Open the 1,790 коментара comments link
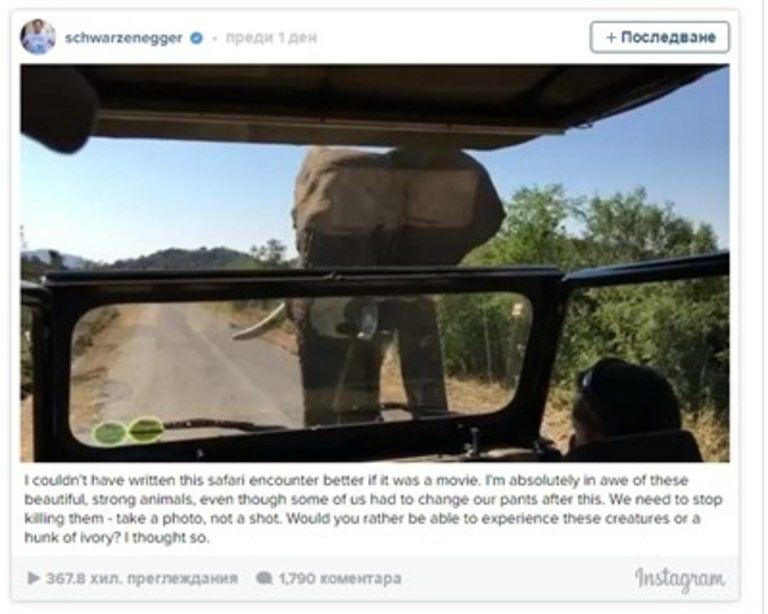The height and width of the screenshot is (614, 768). (x=339, y=578)
